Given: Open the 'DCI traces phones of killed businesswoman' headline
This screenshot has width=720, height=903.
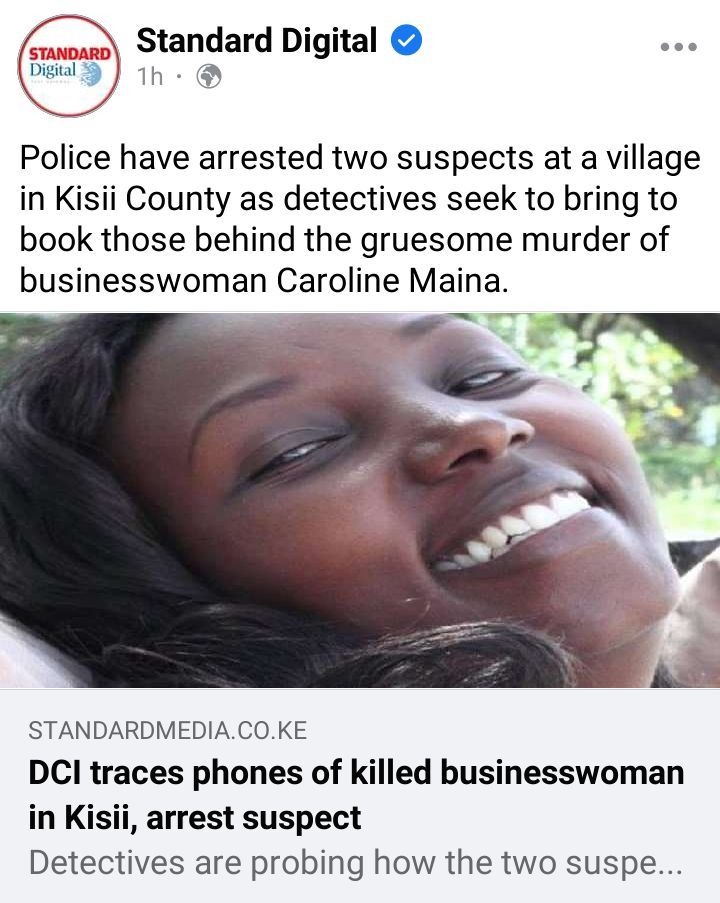Looking at the screenshot, I should (356, 773).
